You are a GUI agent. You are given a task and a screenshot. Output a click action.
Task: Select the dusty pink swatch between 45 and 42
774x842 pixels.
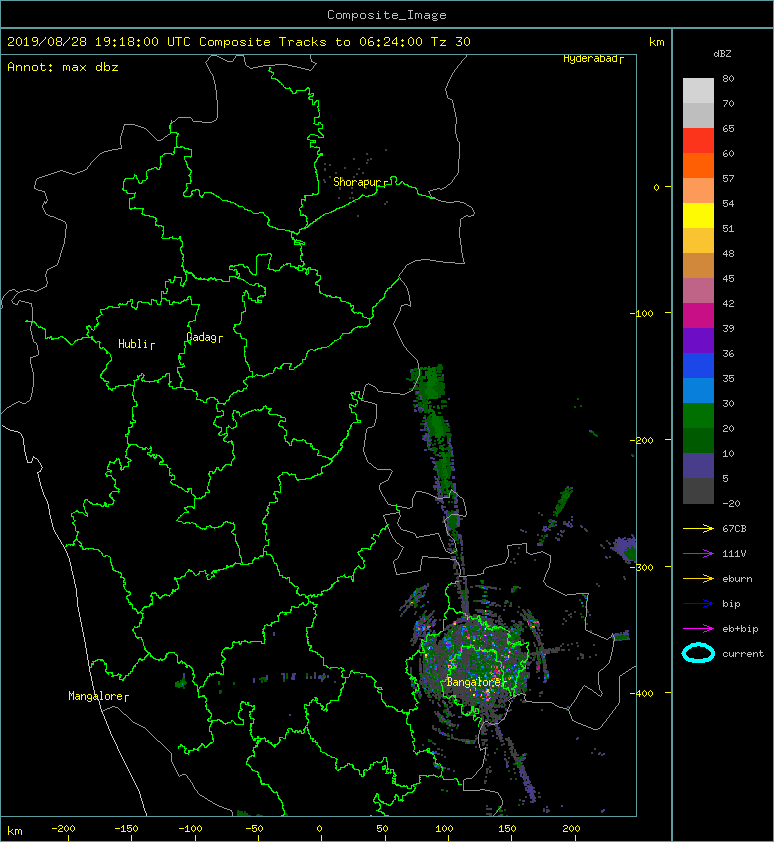click(x=698, y=291)
